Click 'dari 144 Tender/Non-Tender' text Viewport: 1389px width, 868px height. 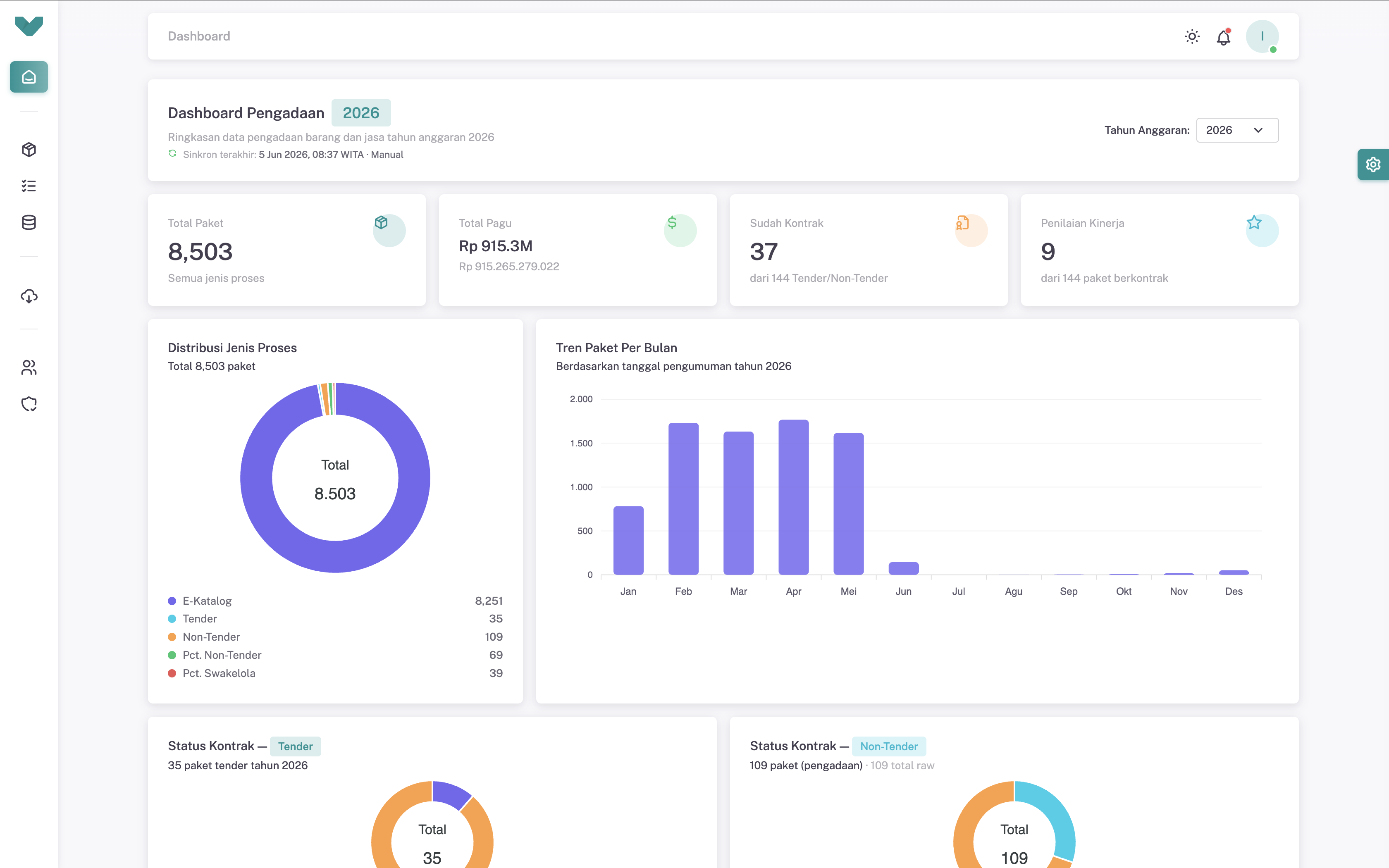click(x=819, y=278)
